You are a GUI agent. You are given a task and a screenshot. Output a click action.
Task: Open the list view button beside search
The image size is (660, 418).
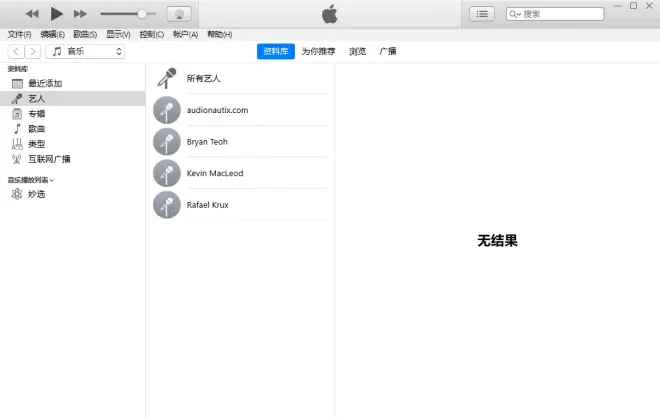[x=482, y=14]
